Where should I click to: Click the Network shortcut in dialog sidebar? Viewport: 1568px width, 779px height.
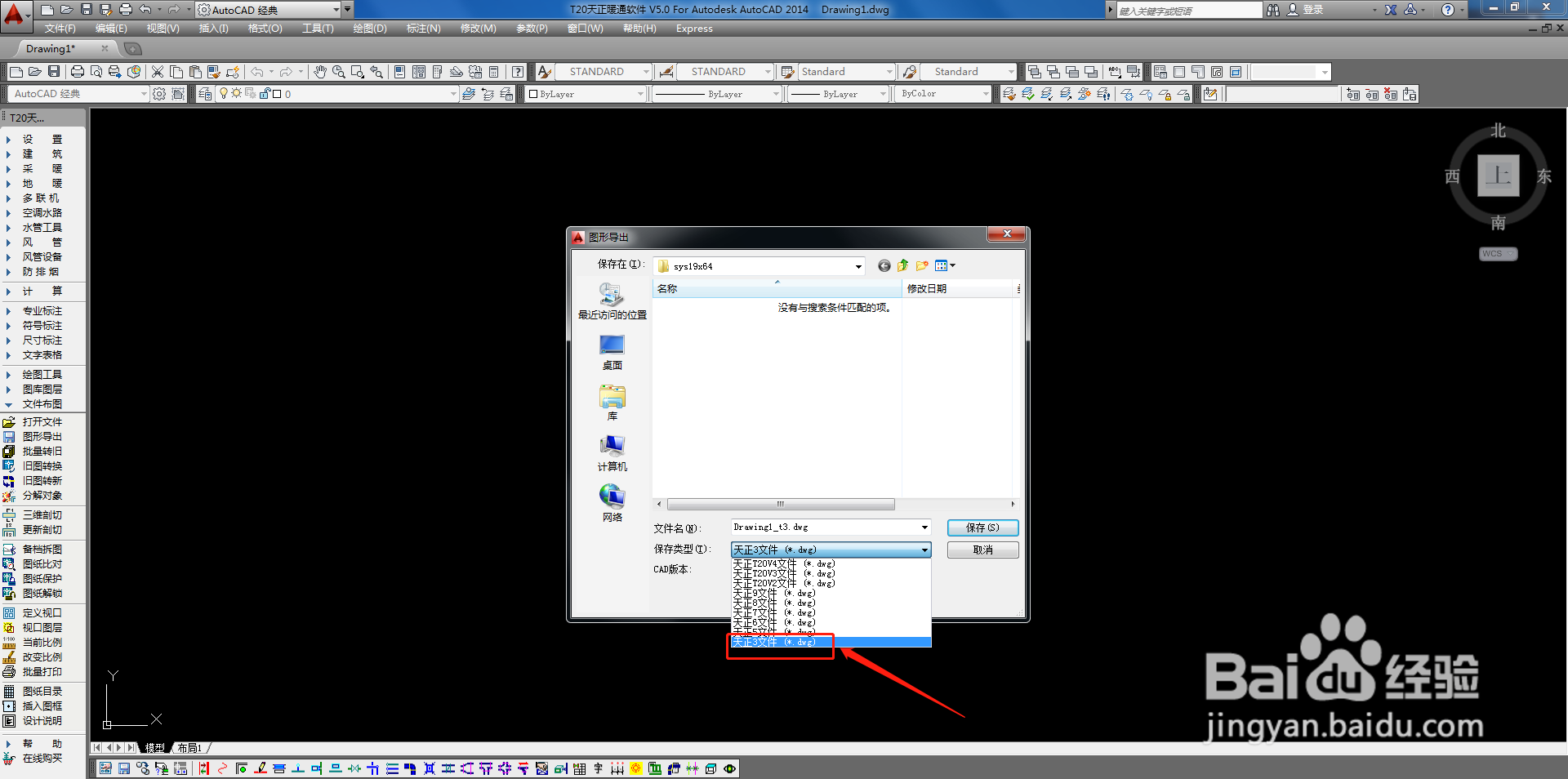[x=612, y=503]
